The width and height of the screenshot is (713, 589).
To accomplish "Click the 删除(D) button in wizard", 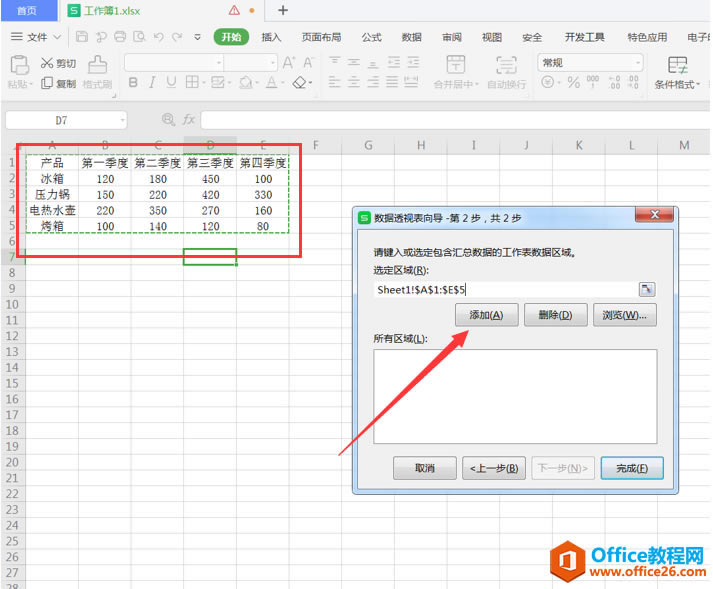I will pos(555,315).
